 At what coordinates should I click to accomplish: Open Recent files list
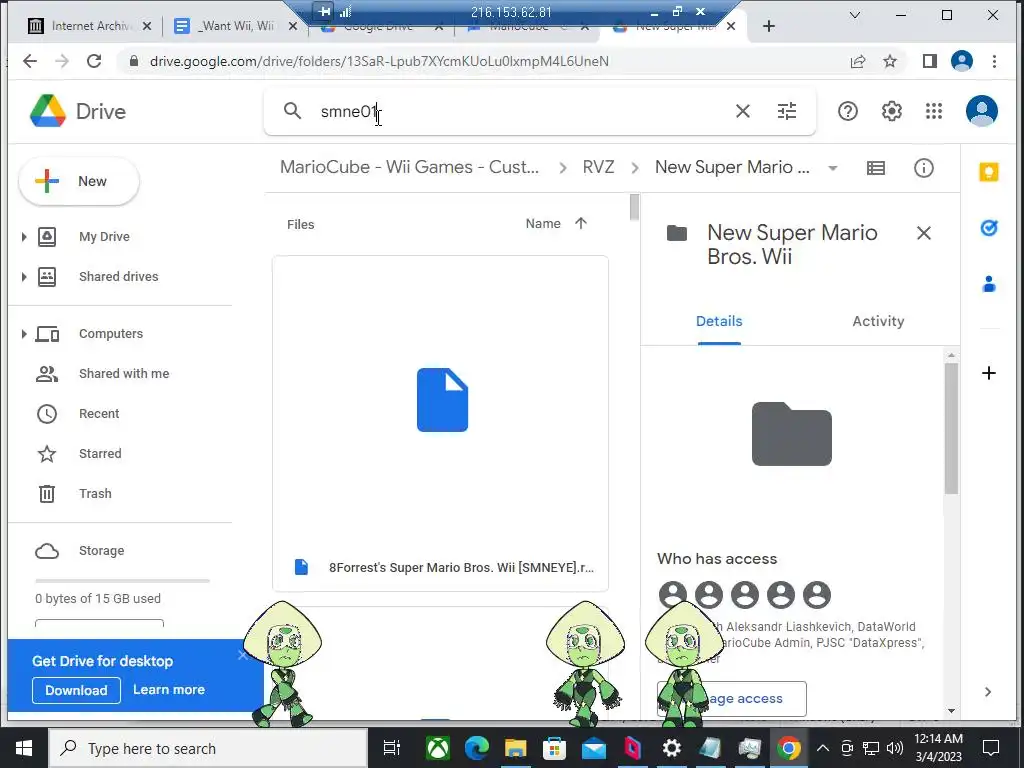point(99,413)
